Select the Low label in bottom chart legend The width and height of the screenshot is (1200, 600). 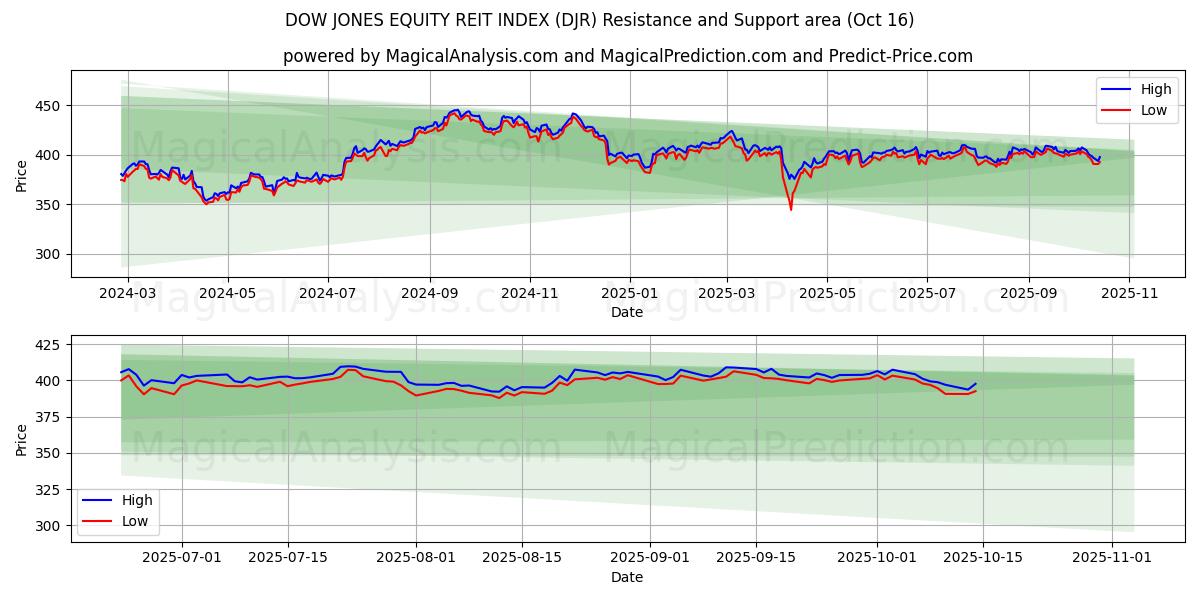(135, 521)
